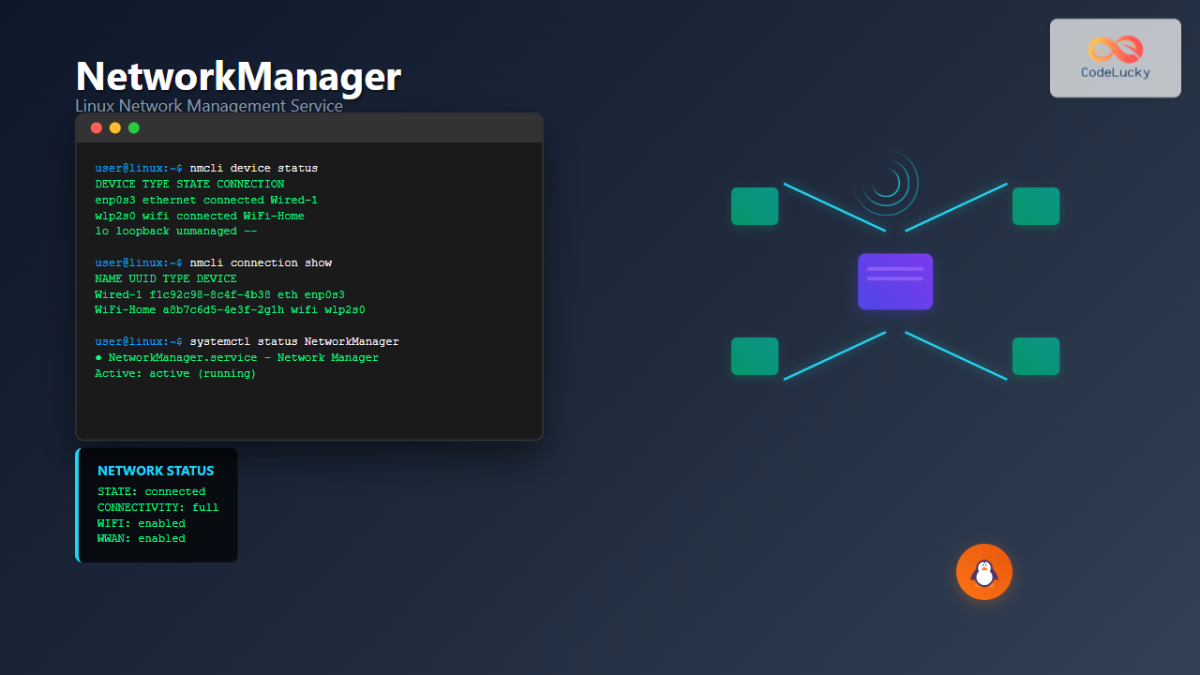The width and height of the screenshot is (1200, 675).
Task: Click the Tux penguin Linux icon
Action: 984,572
